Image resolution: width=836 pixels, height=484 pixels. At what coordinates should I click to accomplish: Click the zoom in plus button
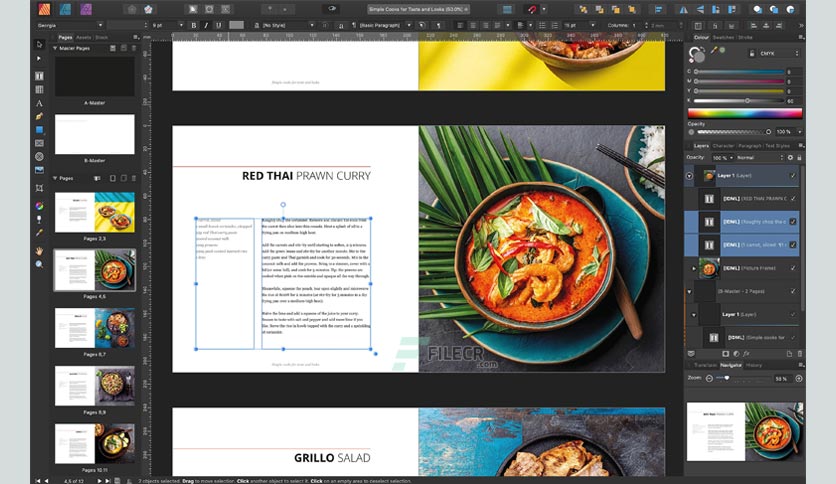(x=799, y=378)
